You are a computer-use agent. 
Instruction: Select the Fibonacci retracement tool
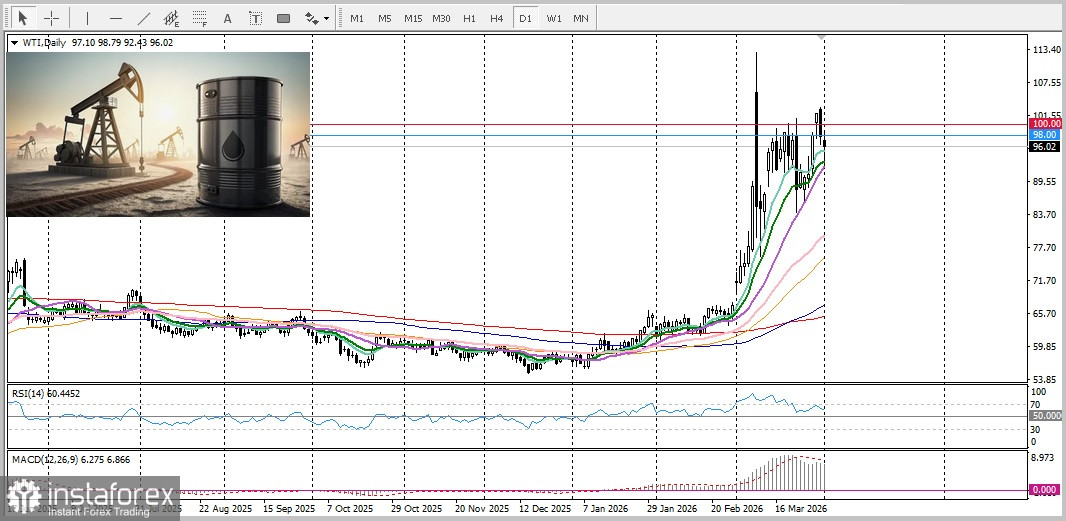click(x=200, y=18)
